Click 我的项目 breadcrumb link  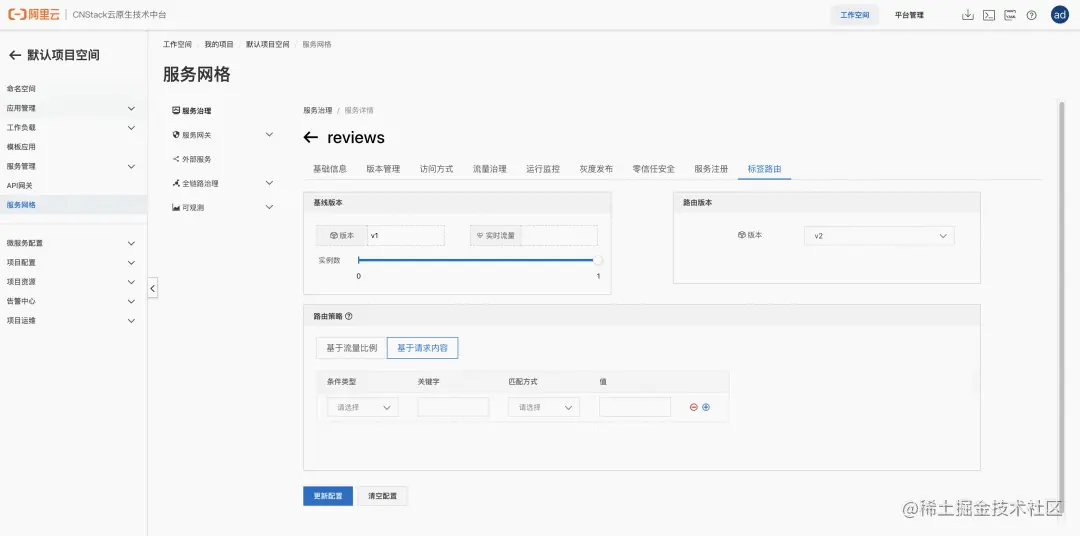click(x=219, y=44)
